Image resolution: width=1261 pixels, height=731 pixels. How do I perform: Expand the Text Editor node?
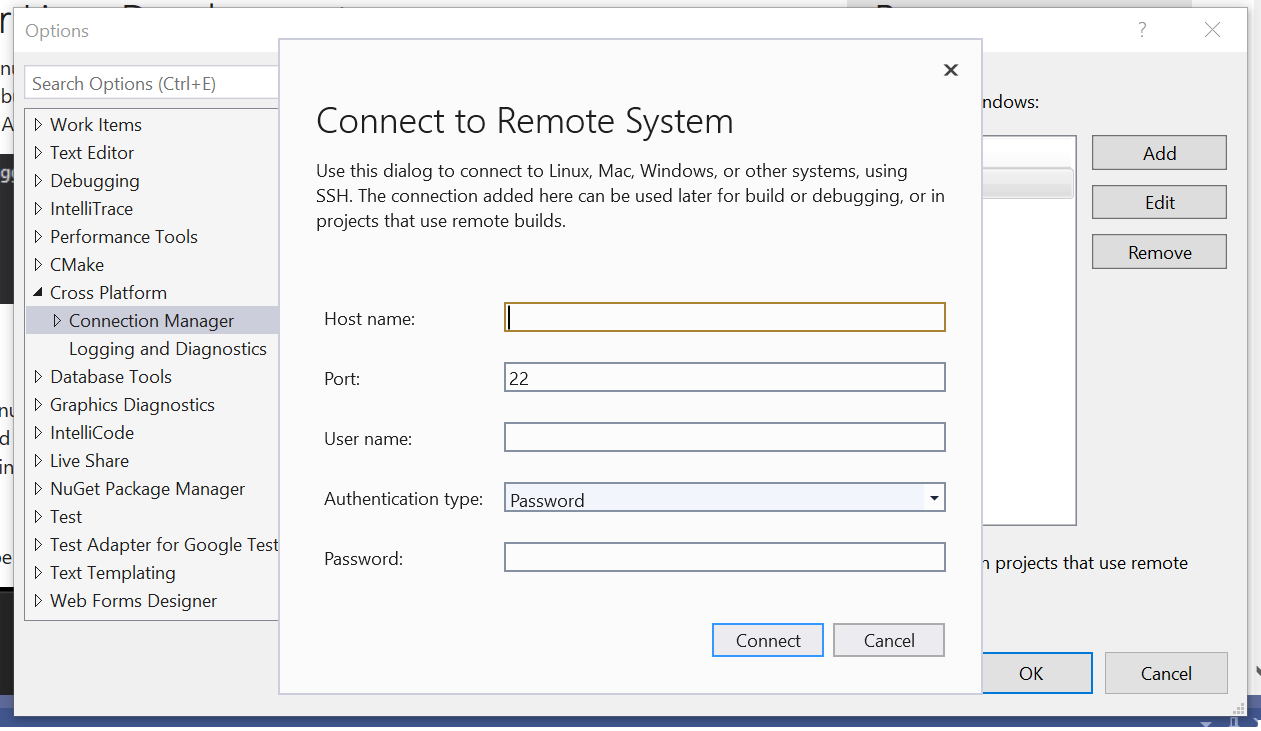[x=37, y=152]
